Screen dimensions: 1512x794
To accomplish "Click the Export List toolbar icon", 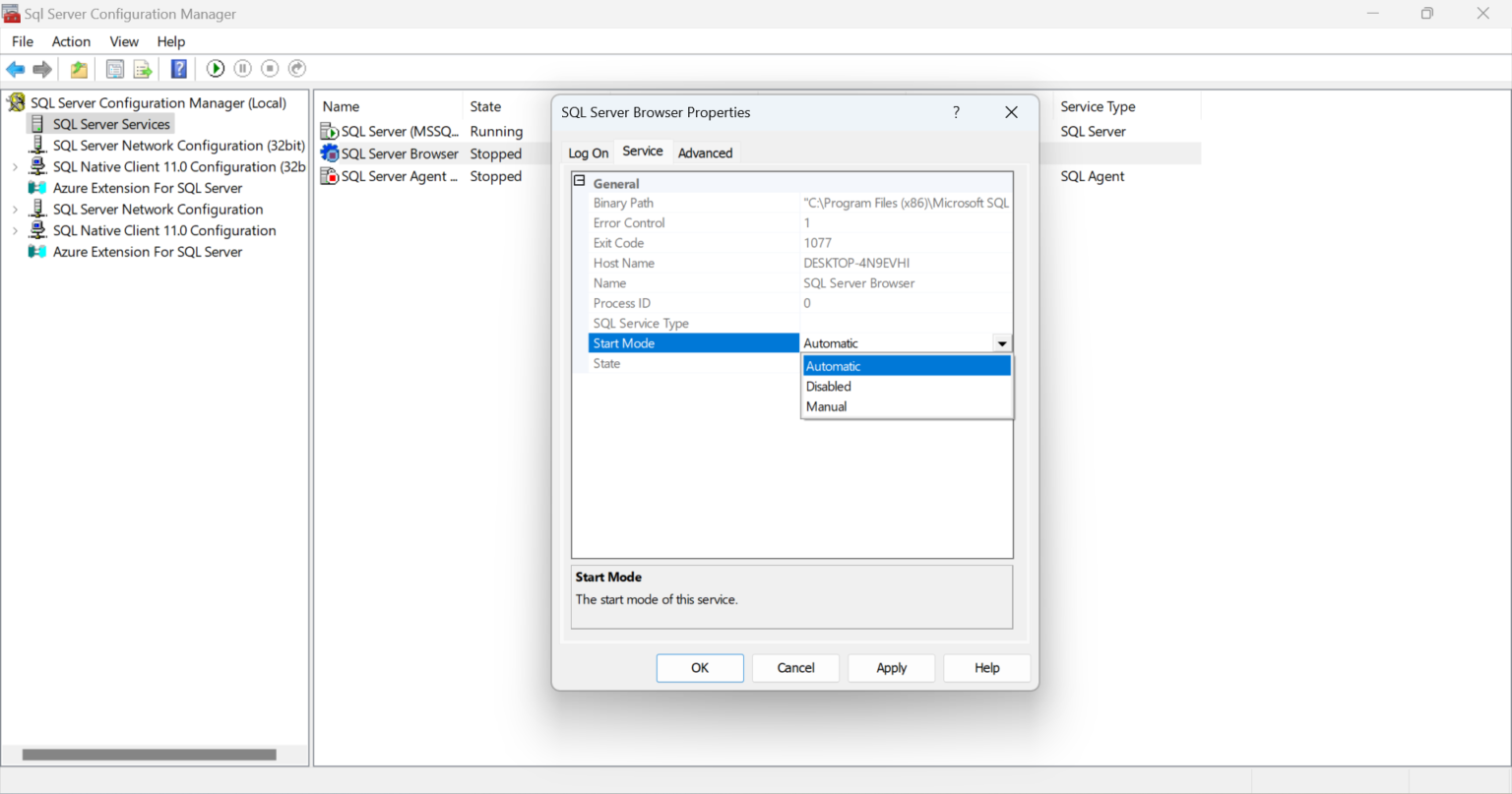I will [143, 68].
